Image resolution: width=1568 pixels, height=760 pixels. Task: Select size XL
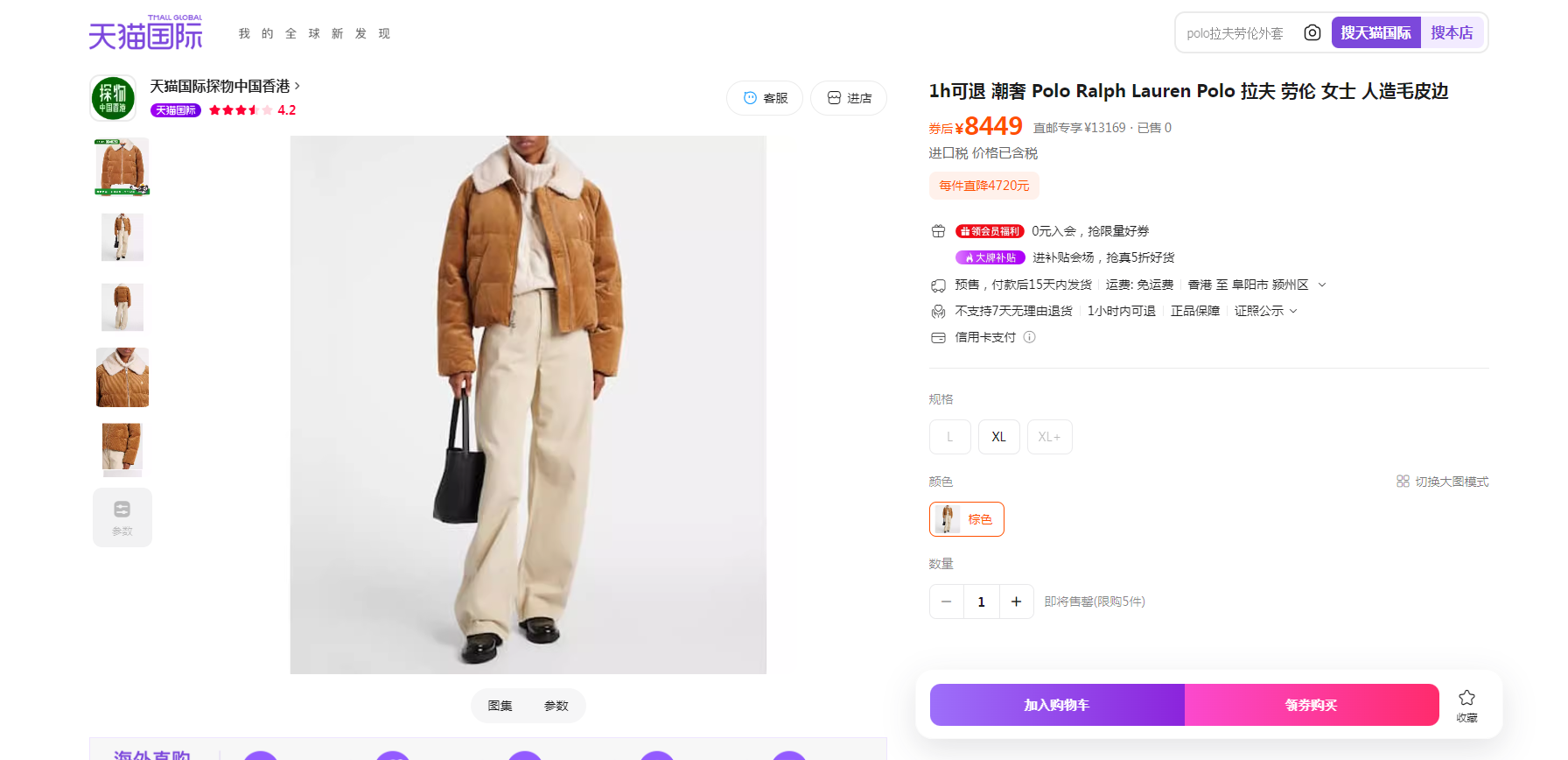(998, 437)
